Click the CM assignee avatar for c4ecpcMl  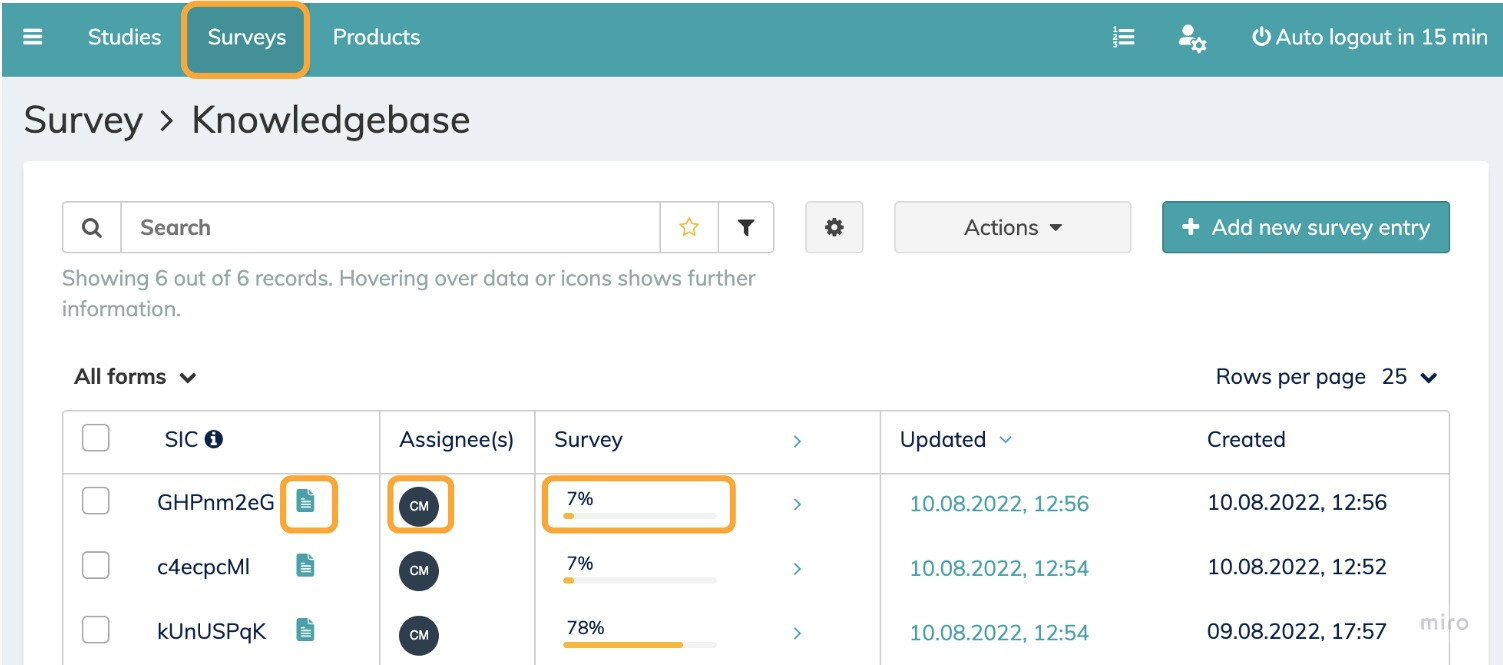[419, 570]
